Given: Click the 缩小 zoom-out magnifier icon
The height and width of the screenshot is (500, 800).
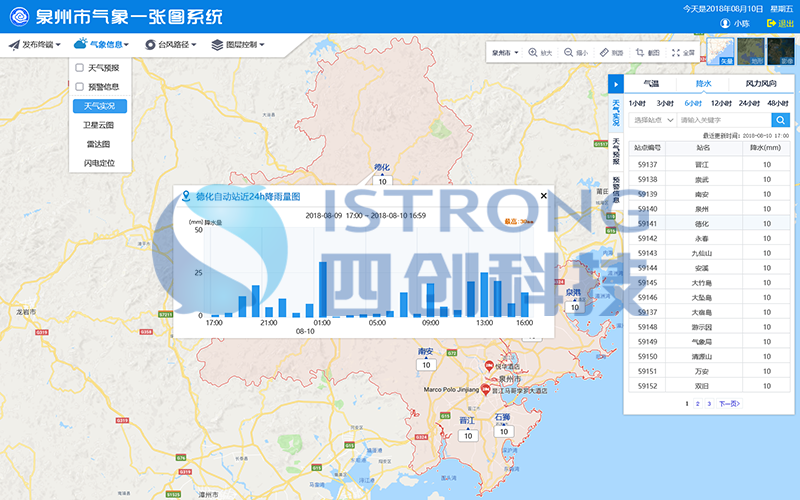Looking at the screenshot, I should (x=568, y=53).
